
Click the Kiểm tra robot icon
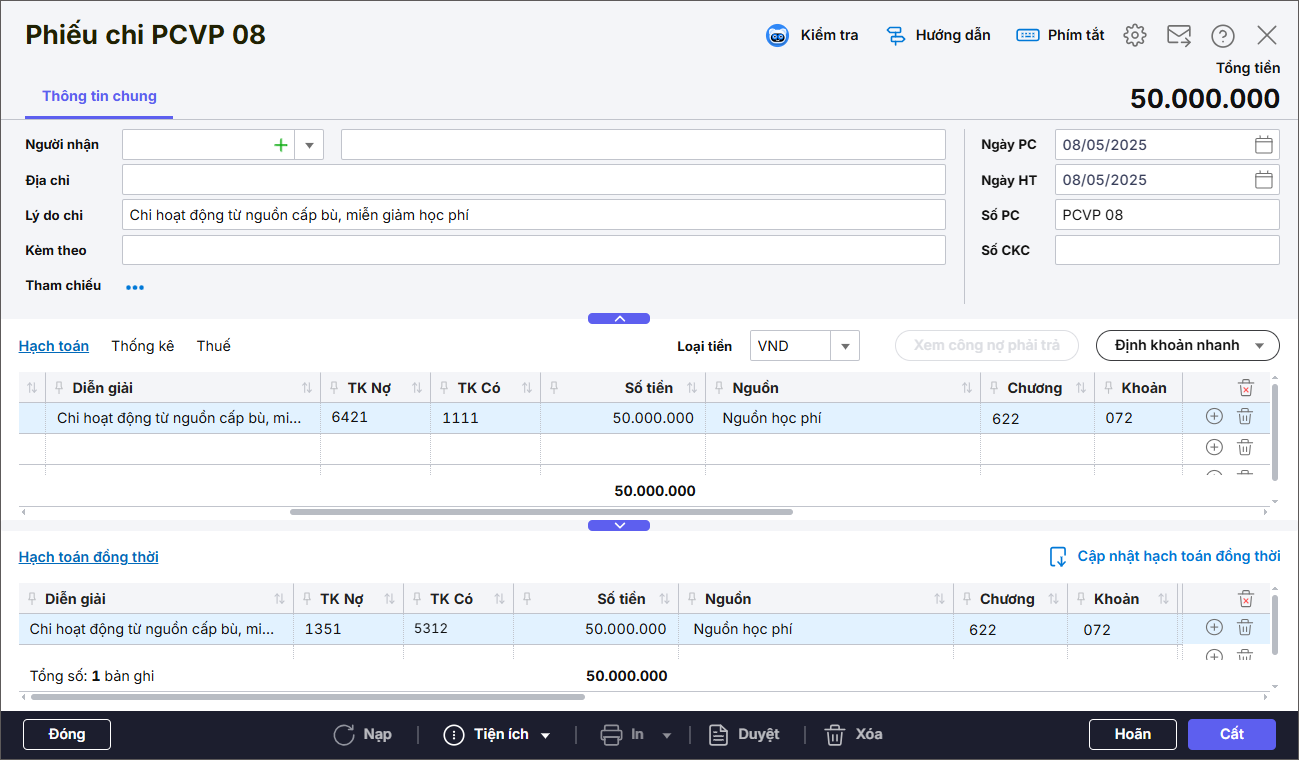777,35
